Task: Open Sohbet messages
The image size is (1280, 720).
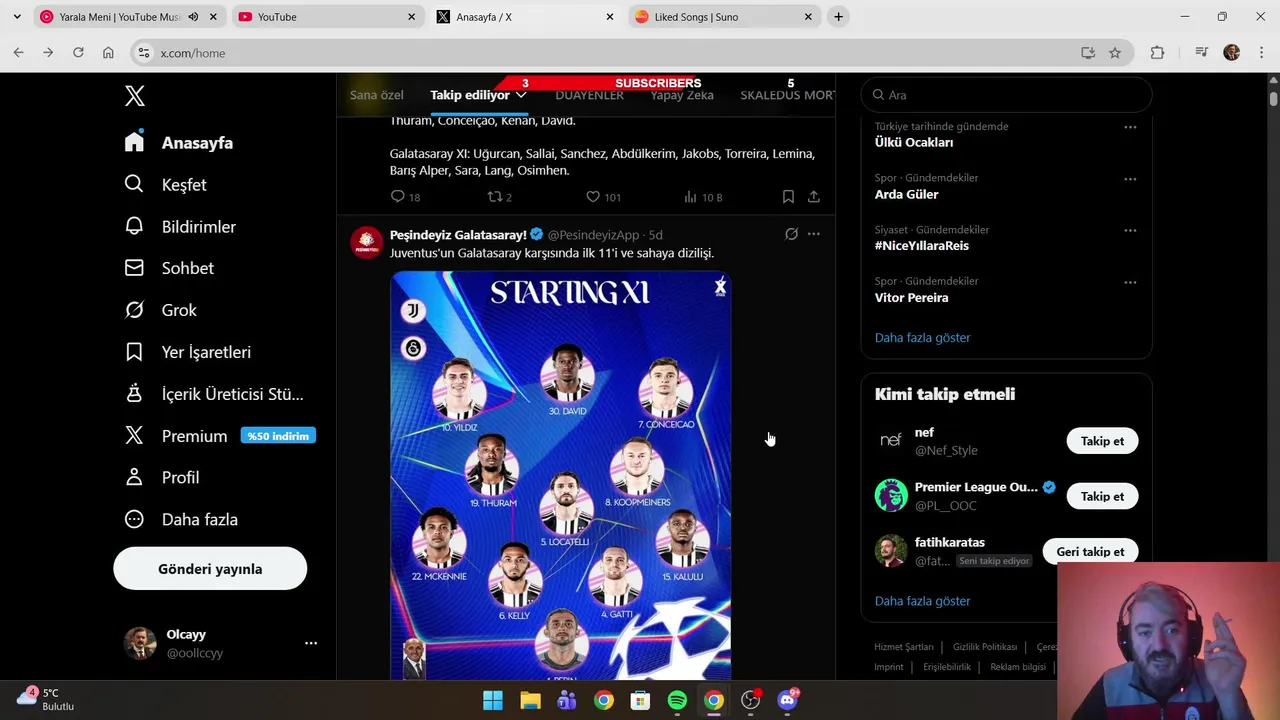Action: pos(169,268)
